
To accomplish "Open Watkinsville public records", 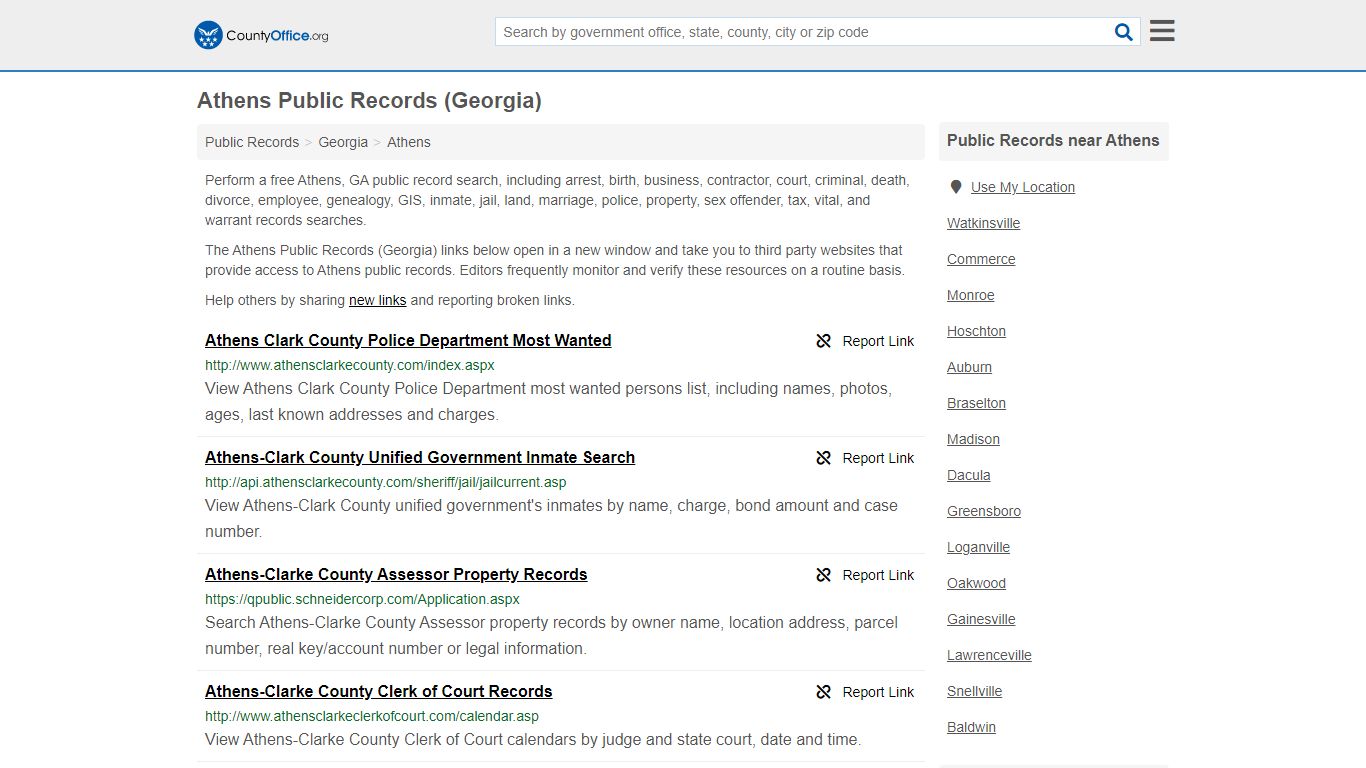I will point(983,223).
